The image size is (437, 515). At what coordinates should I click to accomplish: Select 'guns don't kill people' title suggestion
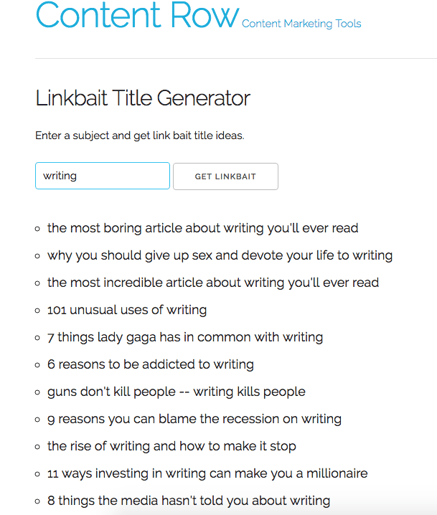pos(176,392)
